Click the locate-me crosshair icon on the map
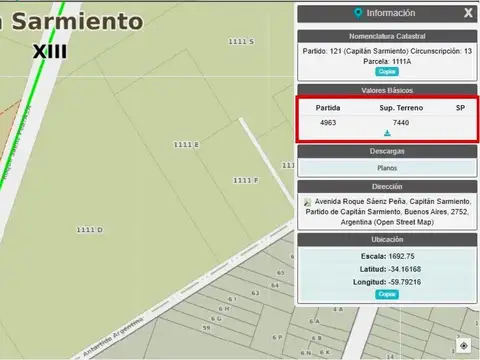This screenshot has width=480, height=360. pyautogui.click(x=464, y=346)
